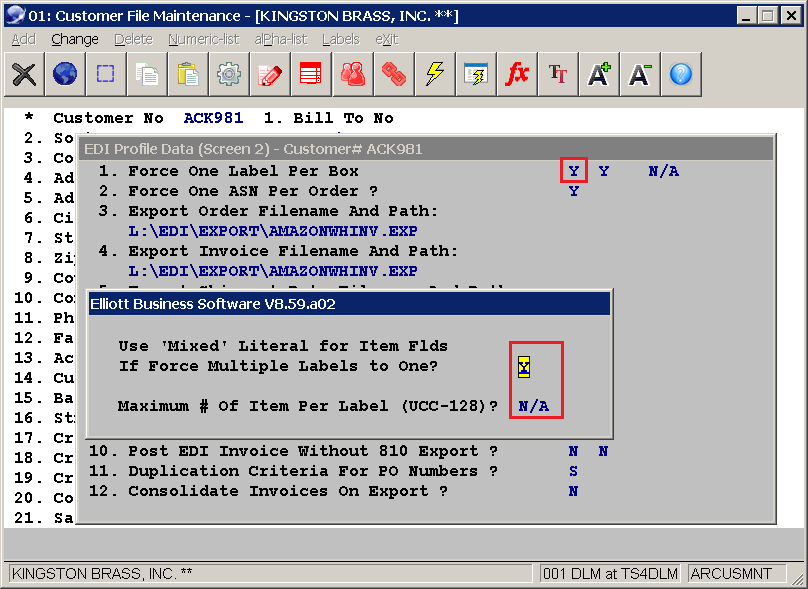
Task: Click Elliott Business Software V8.59.a02 title bar
Action: tap(349, 304)
